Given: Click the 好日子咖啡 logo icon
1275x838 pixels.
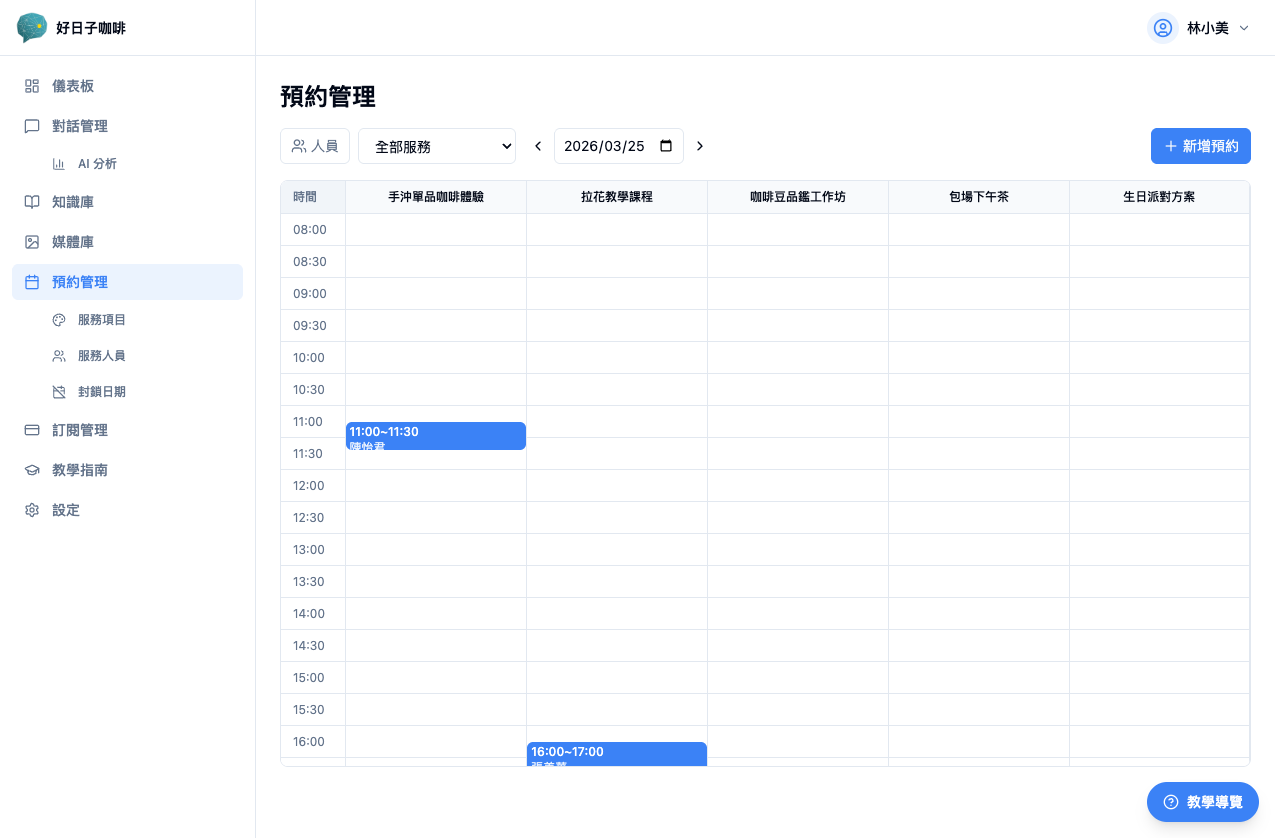Looking at the screenshot, I should pyautogui.click(x=32, y=27).
